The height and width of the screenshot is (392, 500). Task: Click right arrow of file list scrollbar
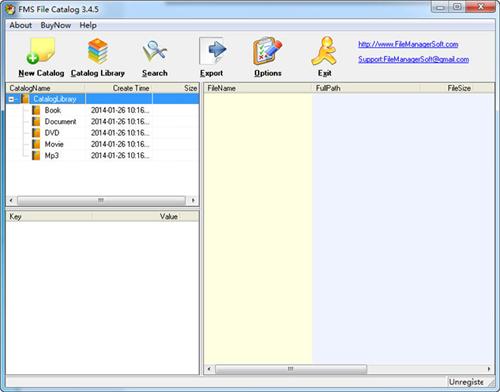coord(489,369)
